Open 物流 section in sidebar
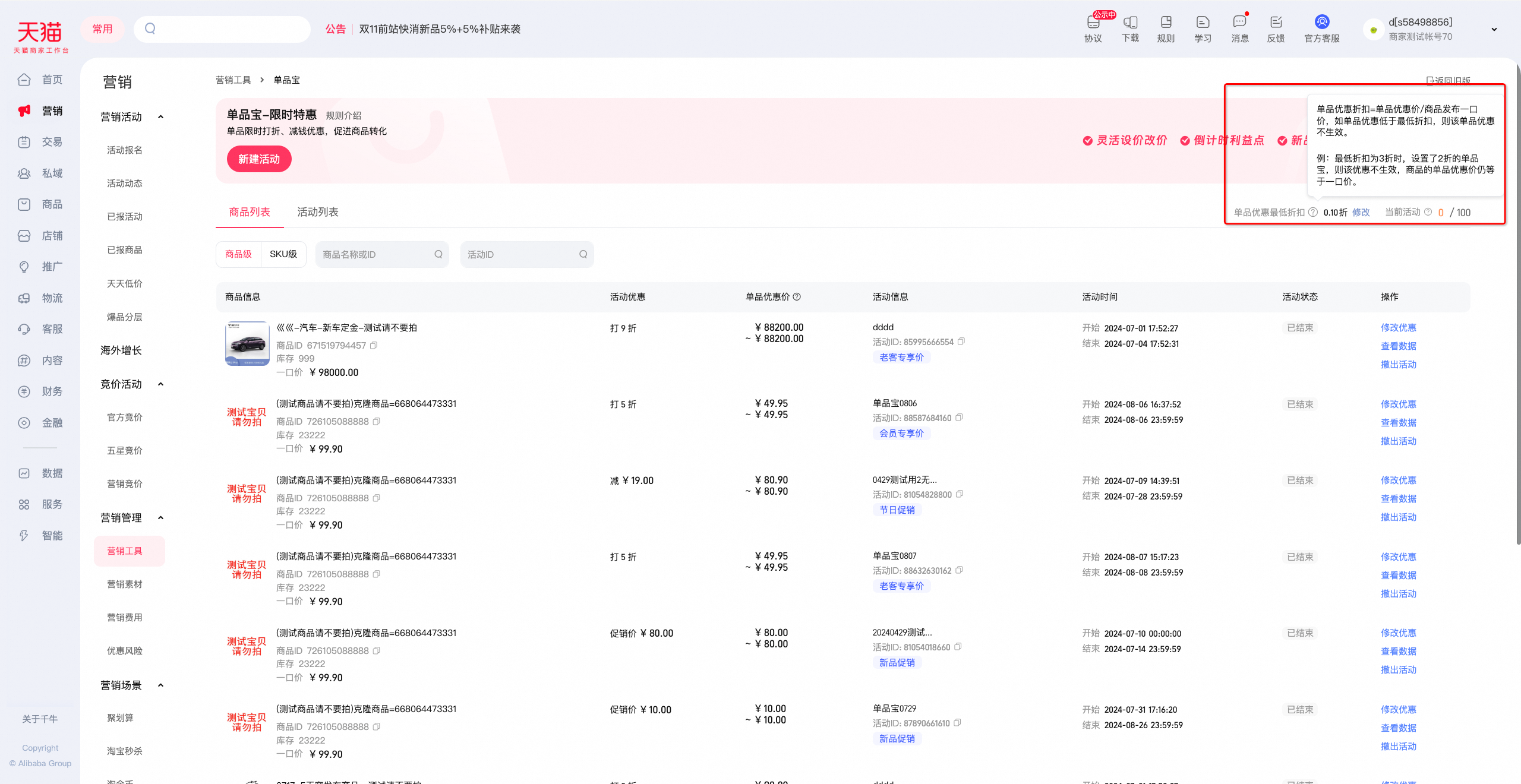Screen dimensions: 1521x784 [40, 298]
